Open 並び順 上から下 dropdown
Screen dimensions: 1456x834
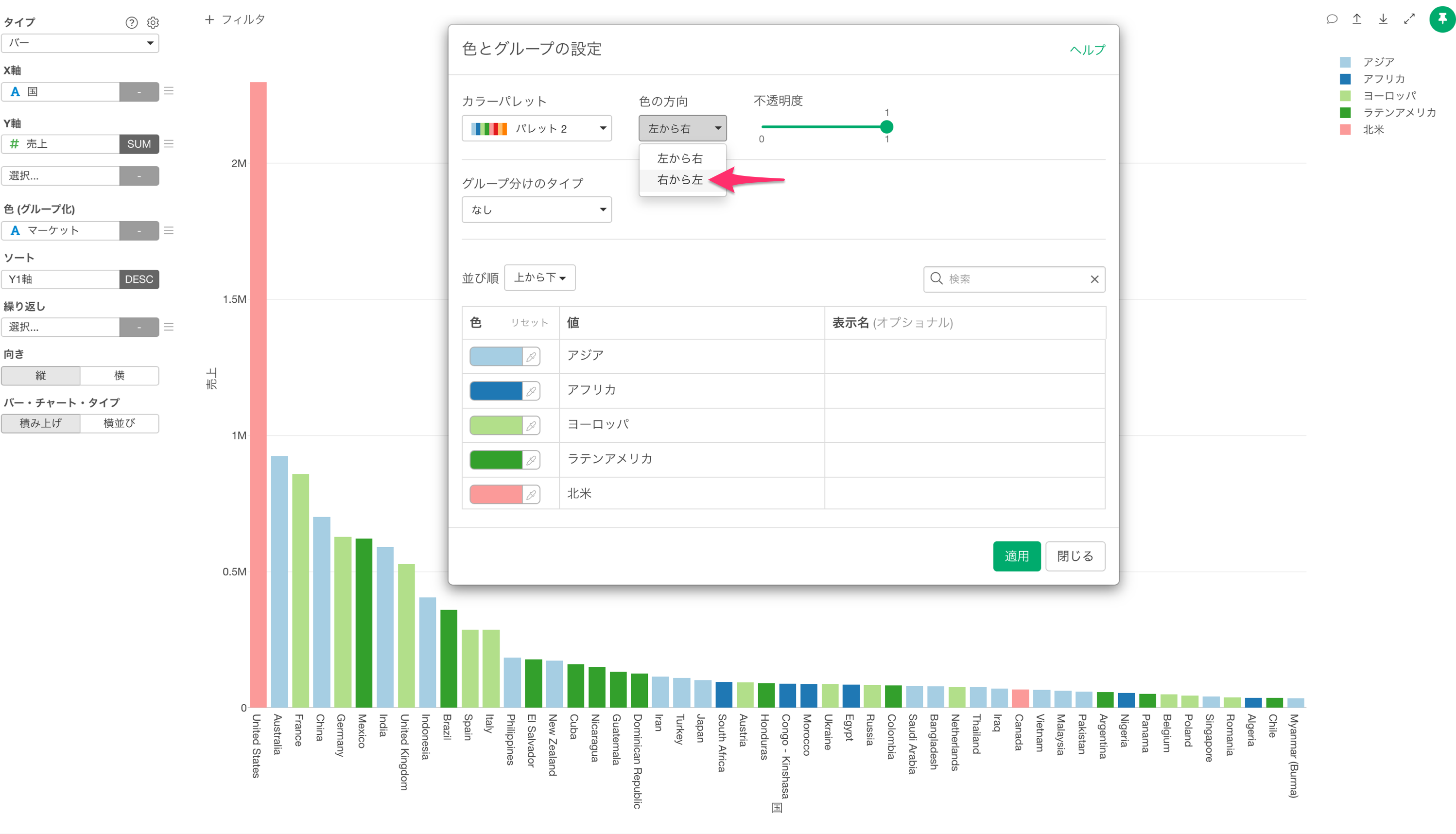539,278
